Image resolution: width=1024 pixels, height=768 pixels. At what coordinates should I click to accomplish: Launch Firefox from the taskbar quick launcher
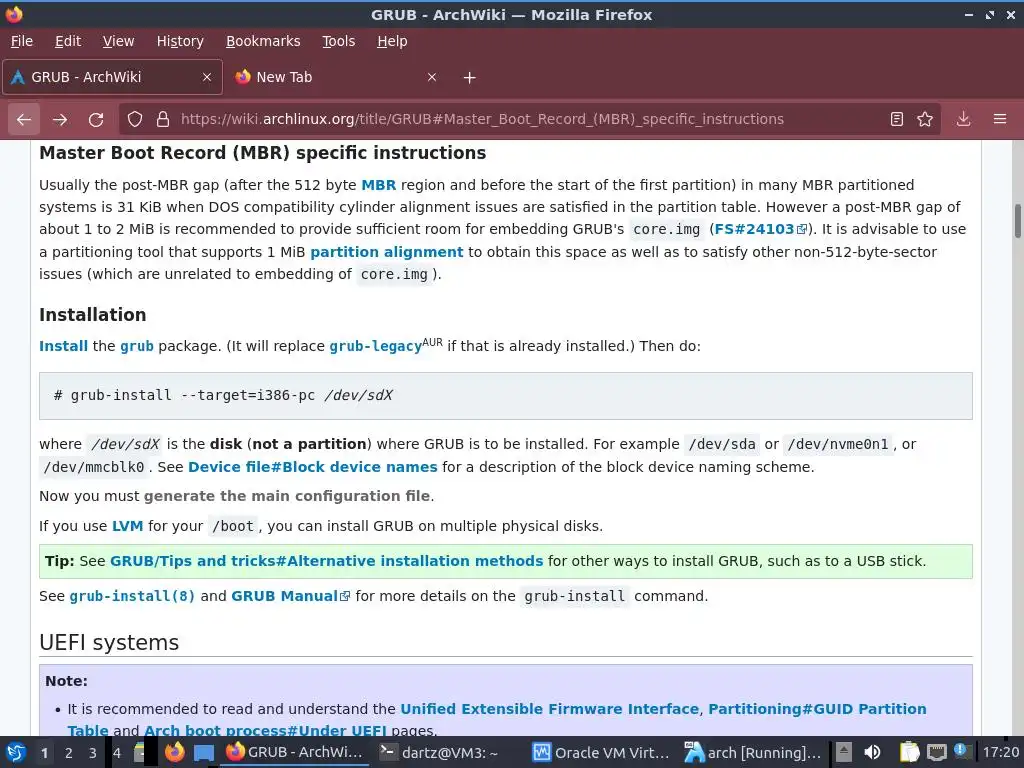[174, 752]
